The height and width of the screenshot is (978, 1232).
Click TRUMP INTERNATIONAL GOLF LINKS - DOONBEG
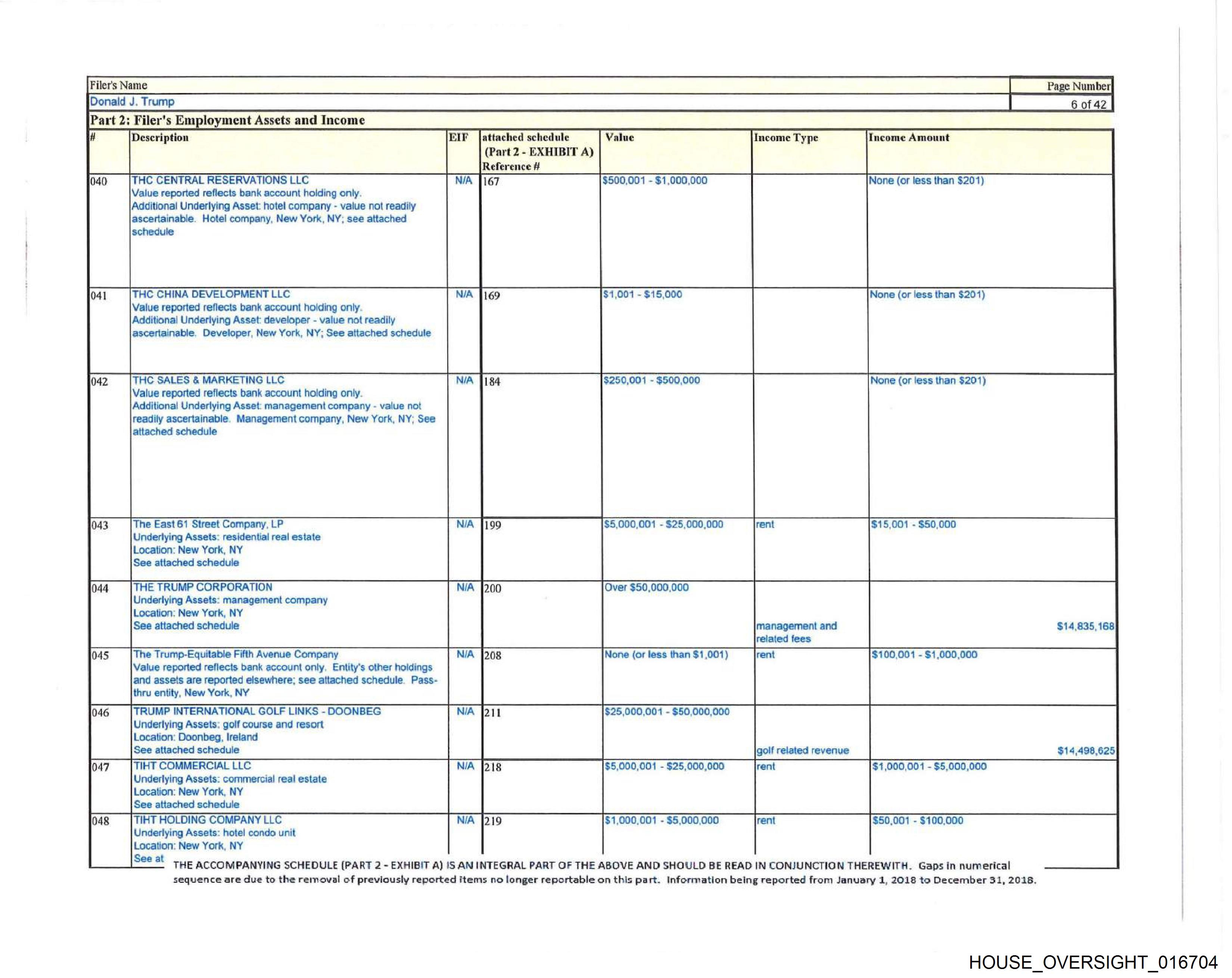pyautogui.click(x=257, y=711)
